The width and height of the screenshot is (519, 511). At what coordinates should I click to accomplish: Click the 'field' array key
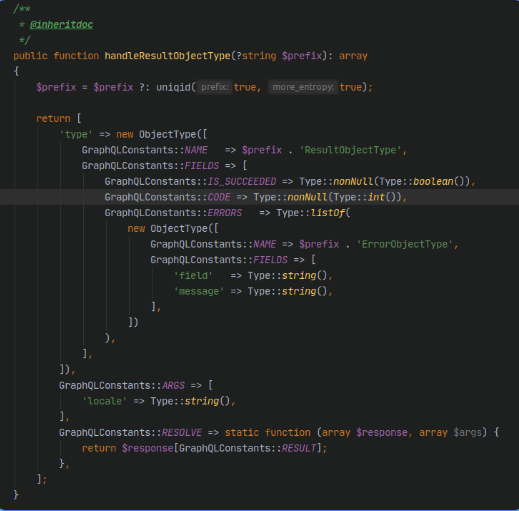[x=193, y=276]
